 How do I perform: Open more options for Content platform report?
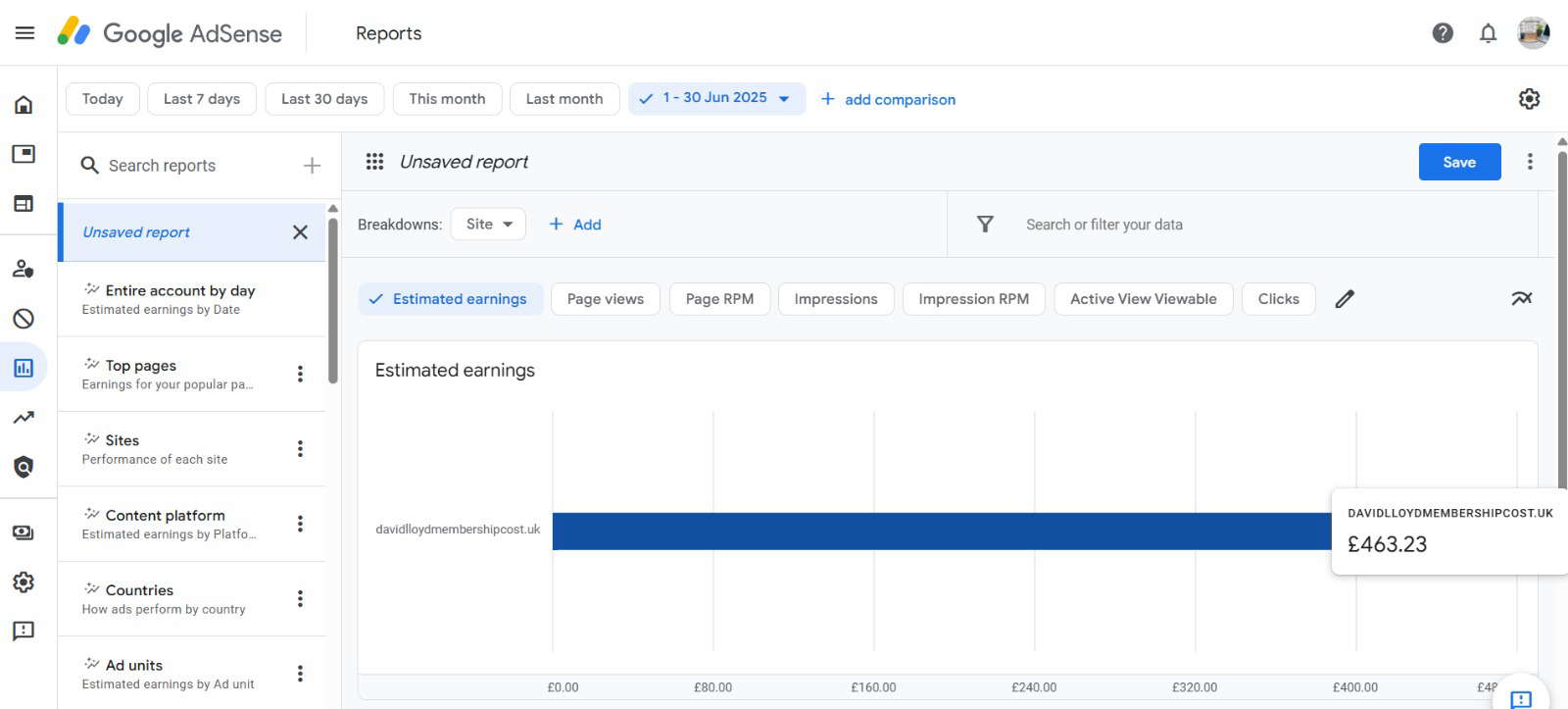click(300, 524)
